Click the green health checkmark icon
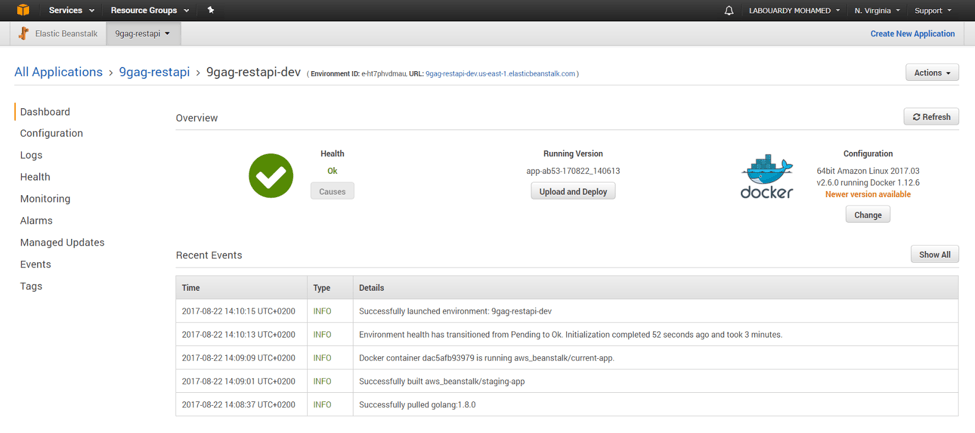 270,176
